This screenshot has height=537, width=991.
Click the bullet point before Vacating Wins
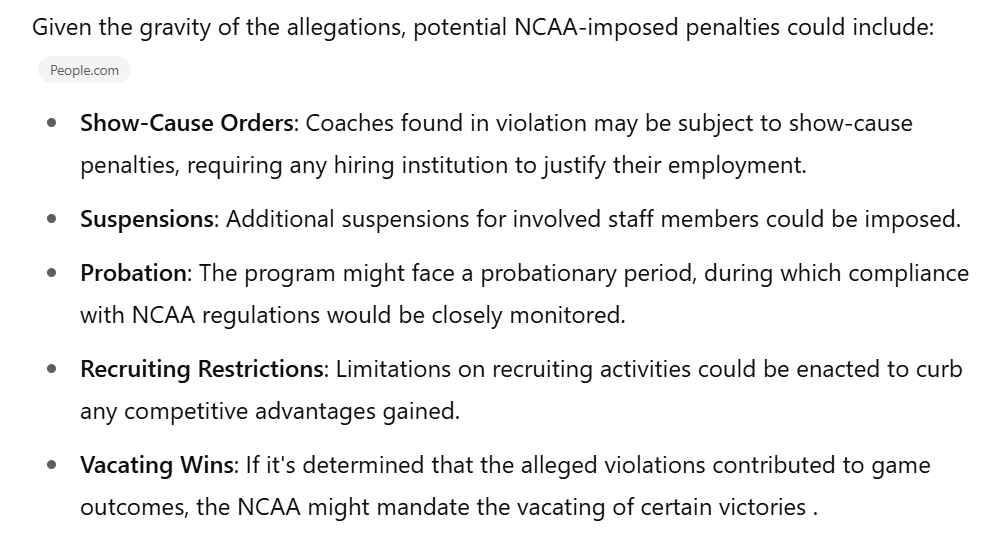coord(52,465)
